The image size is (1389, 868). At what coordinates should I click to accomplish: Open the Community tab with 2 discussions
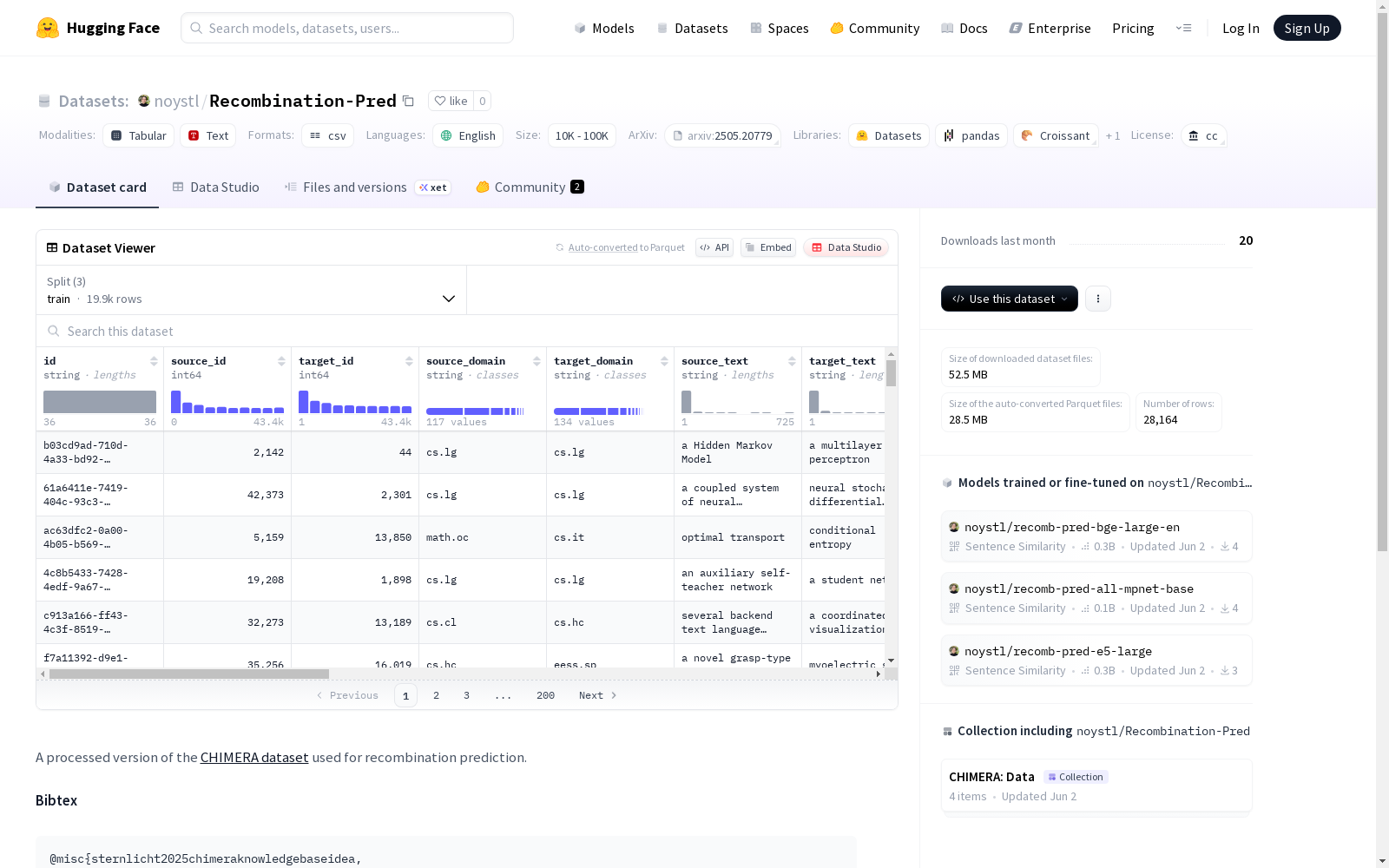click(x=530, y=187)
